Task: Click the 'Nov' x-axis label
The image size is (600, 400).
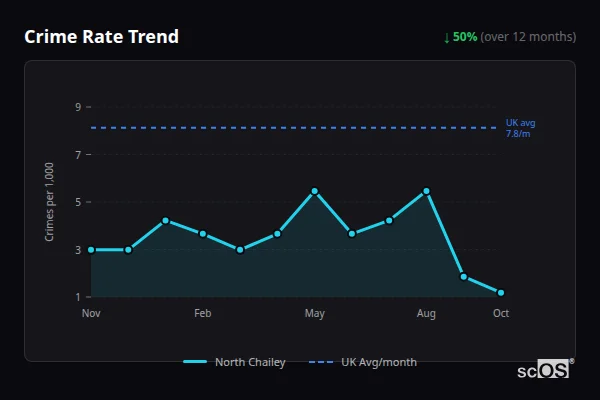Action: 91,313
